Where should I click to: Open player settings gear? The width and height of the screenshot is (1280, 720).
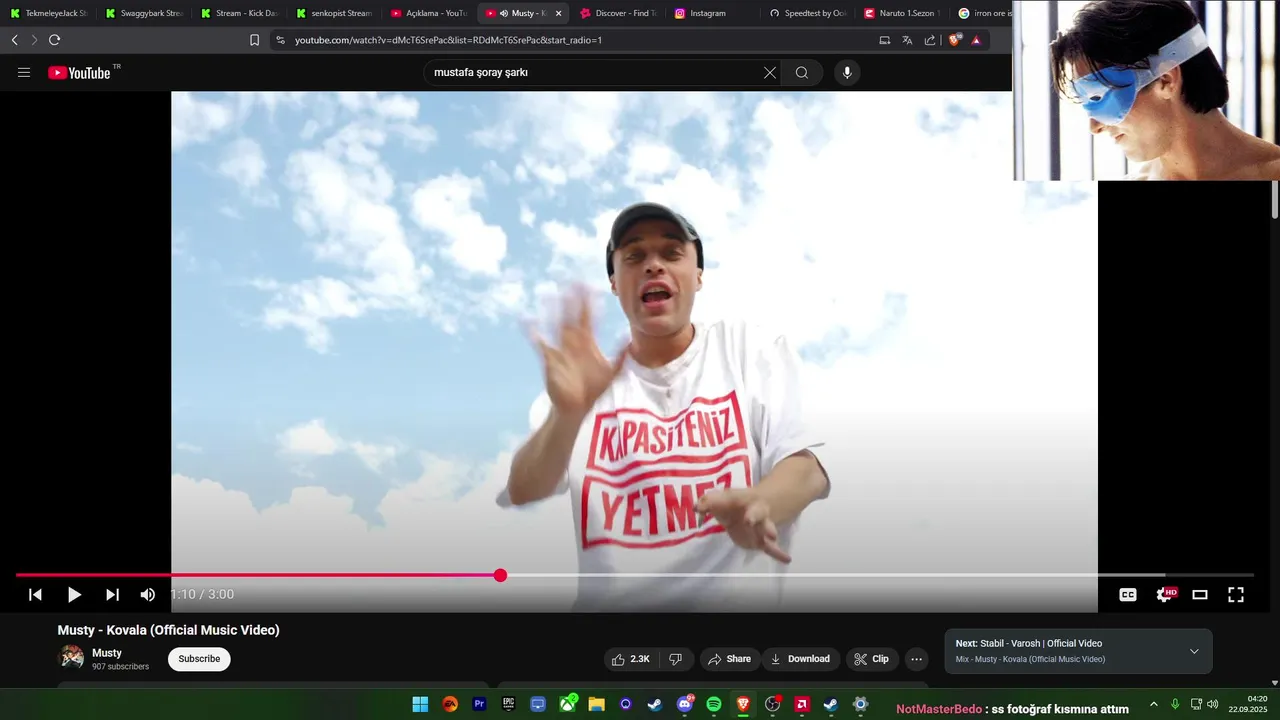point(1164,594)
